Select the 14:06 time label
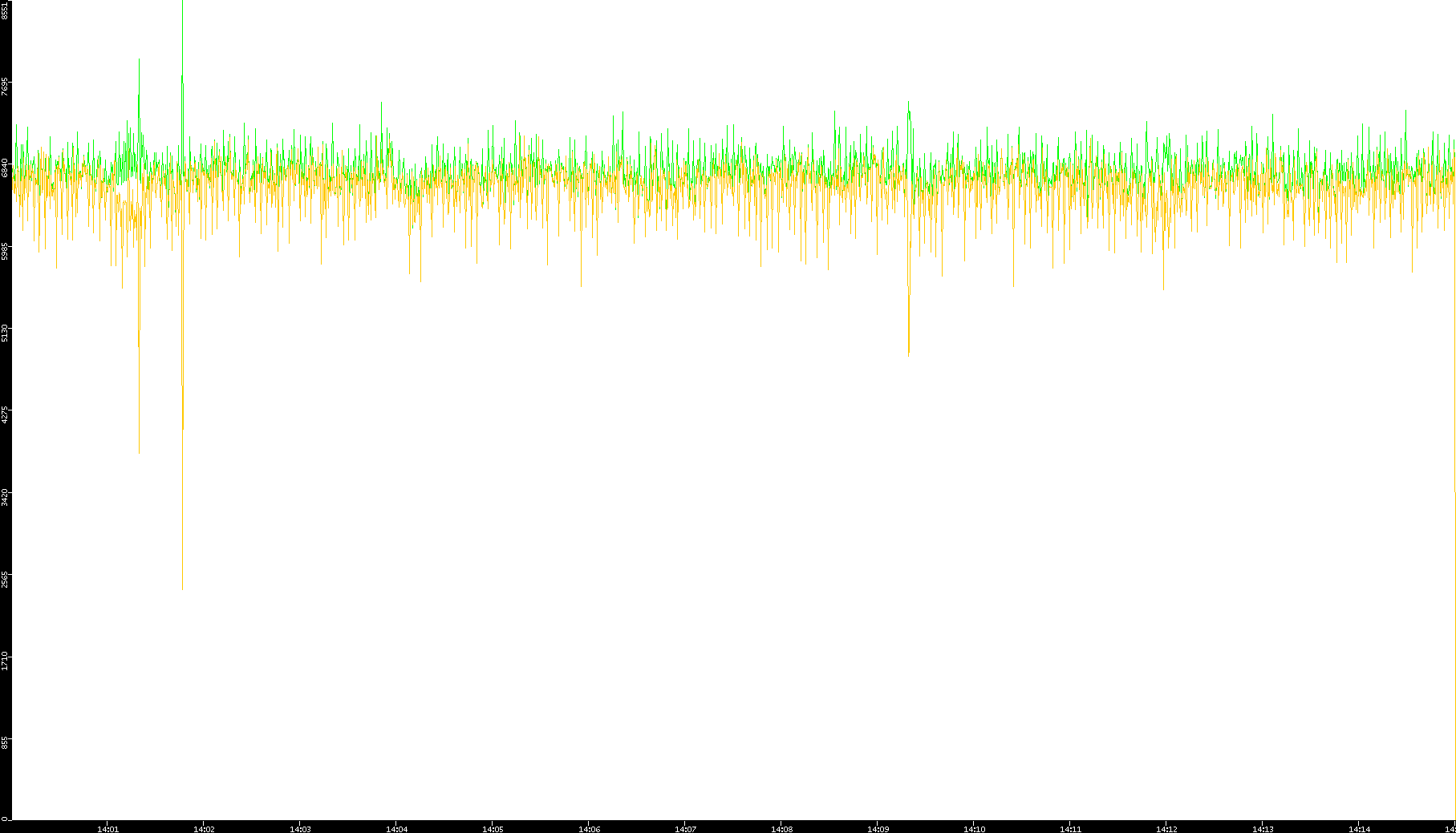This screenshot has height=833, width=1456. [589, 829]
